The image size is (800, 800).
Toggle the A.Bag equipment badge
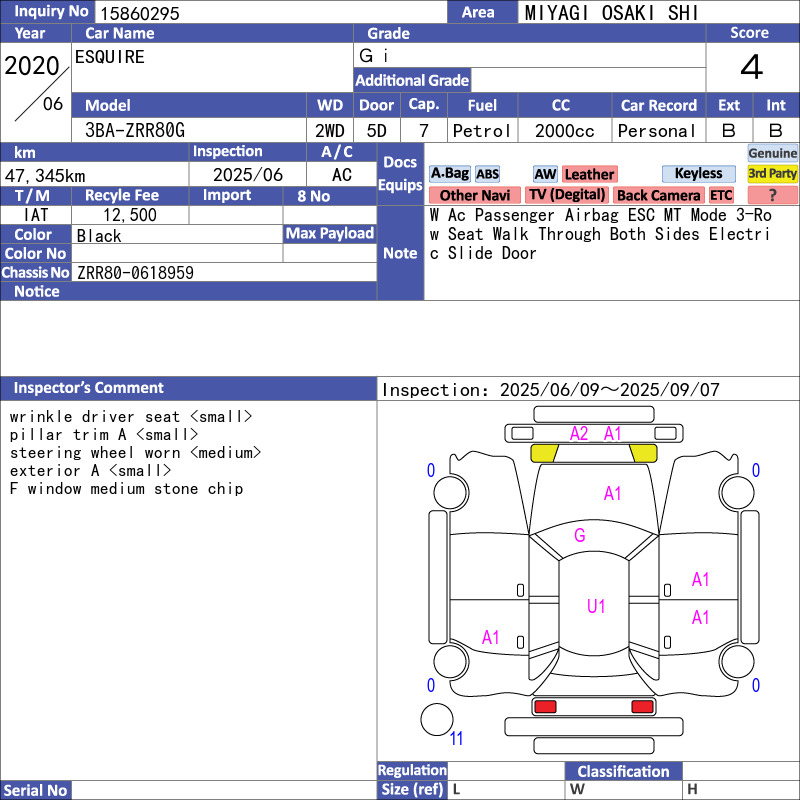449,174
